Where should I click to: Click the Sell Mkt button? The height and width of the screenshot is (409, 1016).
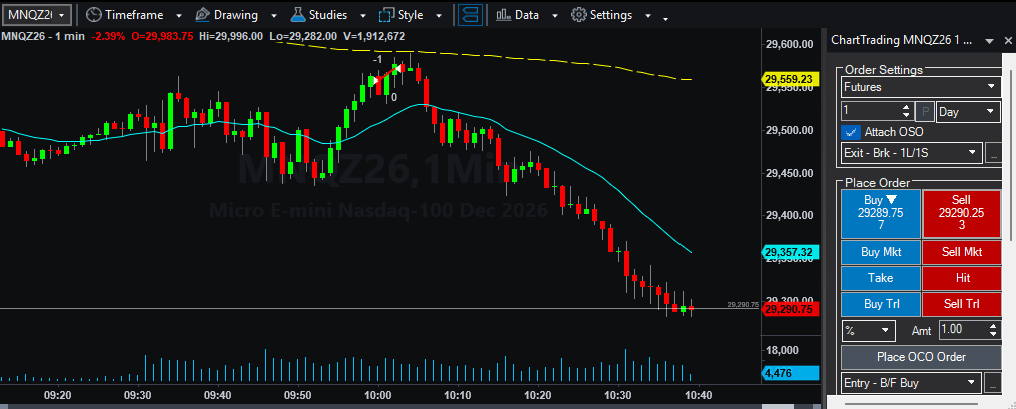click(962, 252)
